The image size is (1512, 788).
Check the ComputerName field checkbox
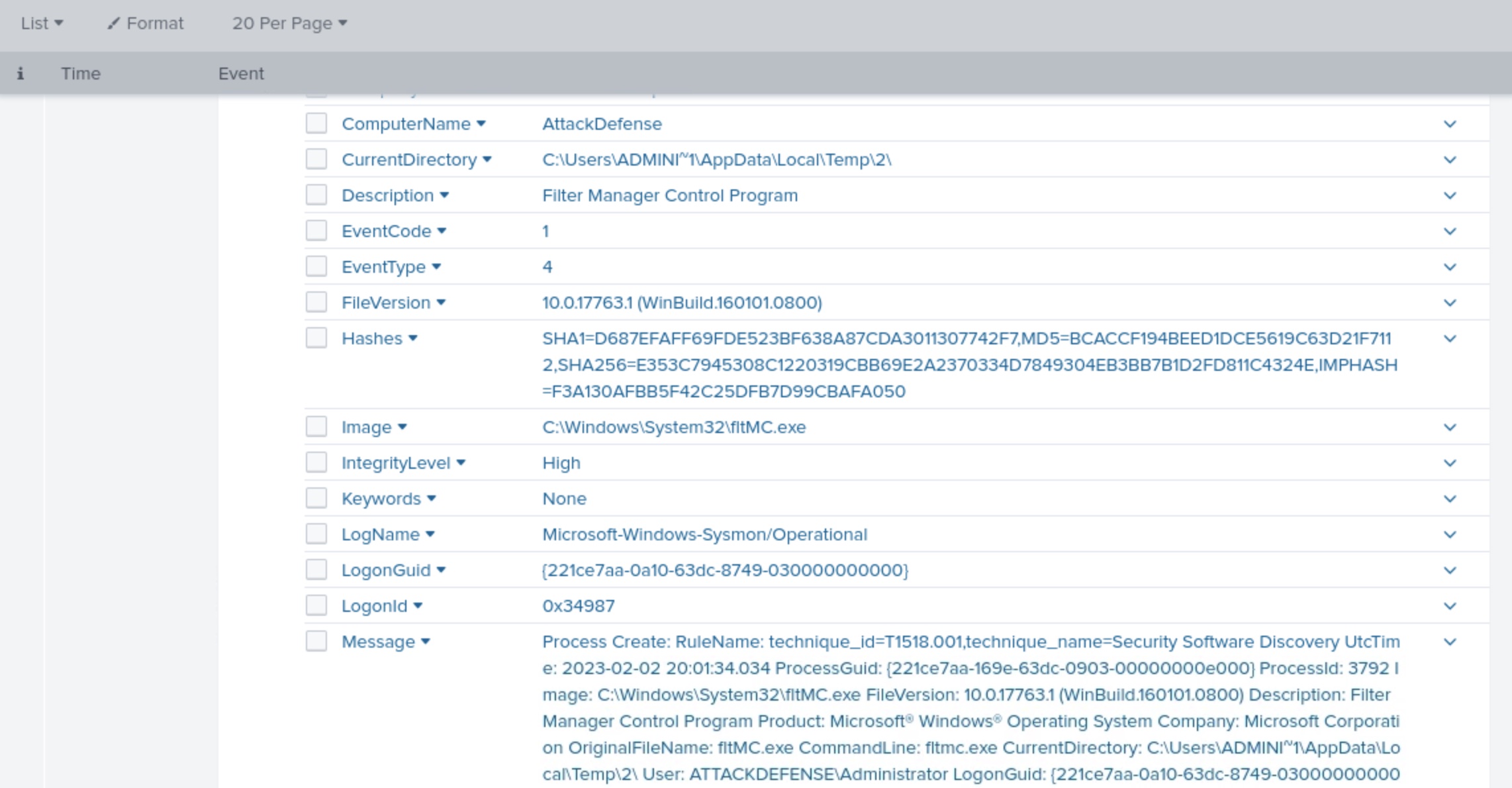coord(316,123)
